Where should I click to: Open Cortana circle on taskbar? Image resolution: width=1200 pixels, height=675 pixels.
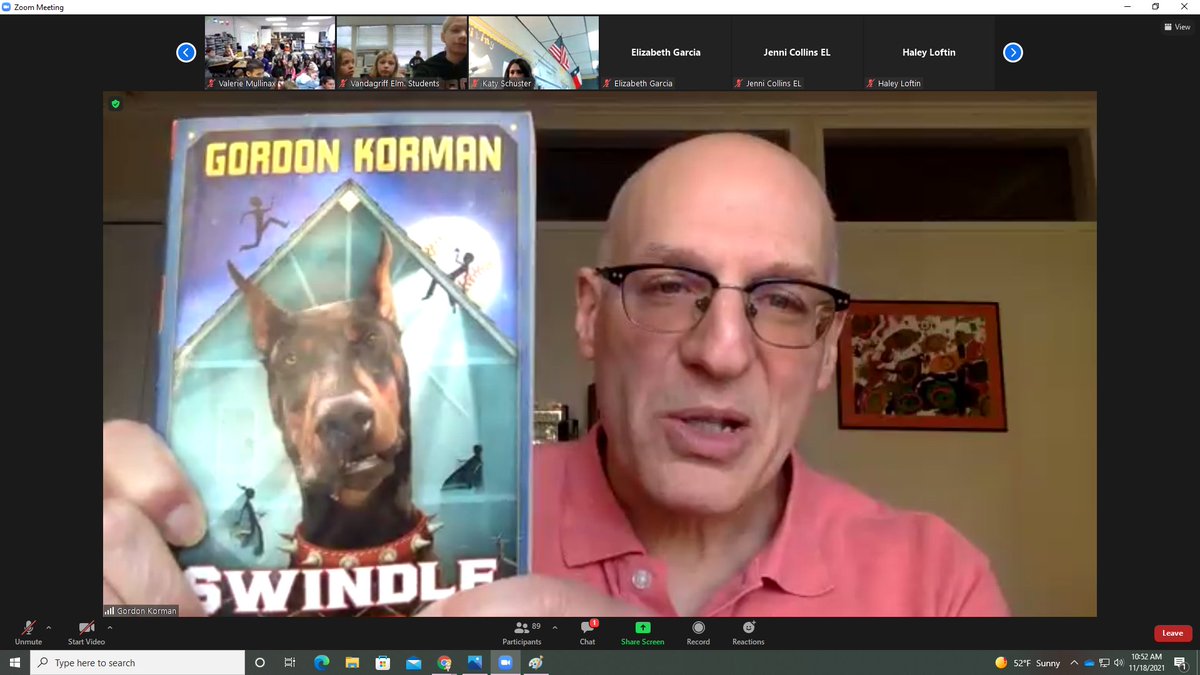[260, 663]
